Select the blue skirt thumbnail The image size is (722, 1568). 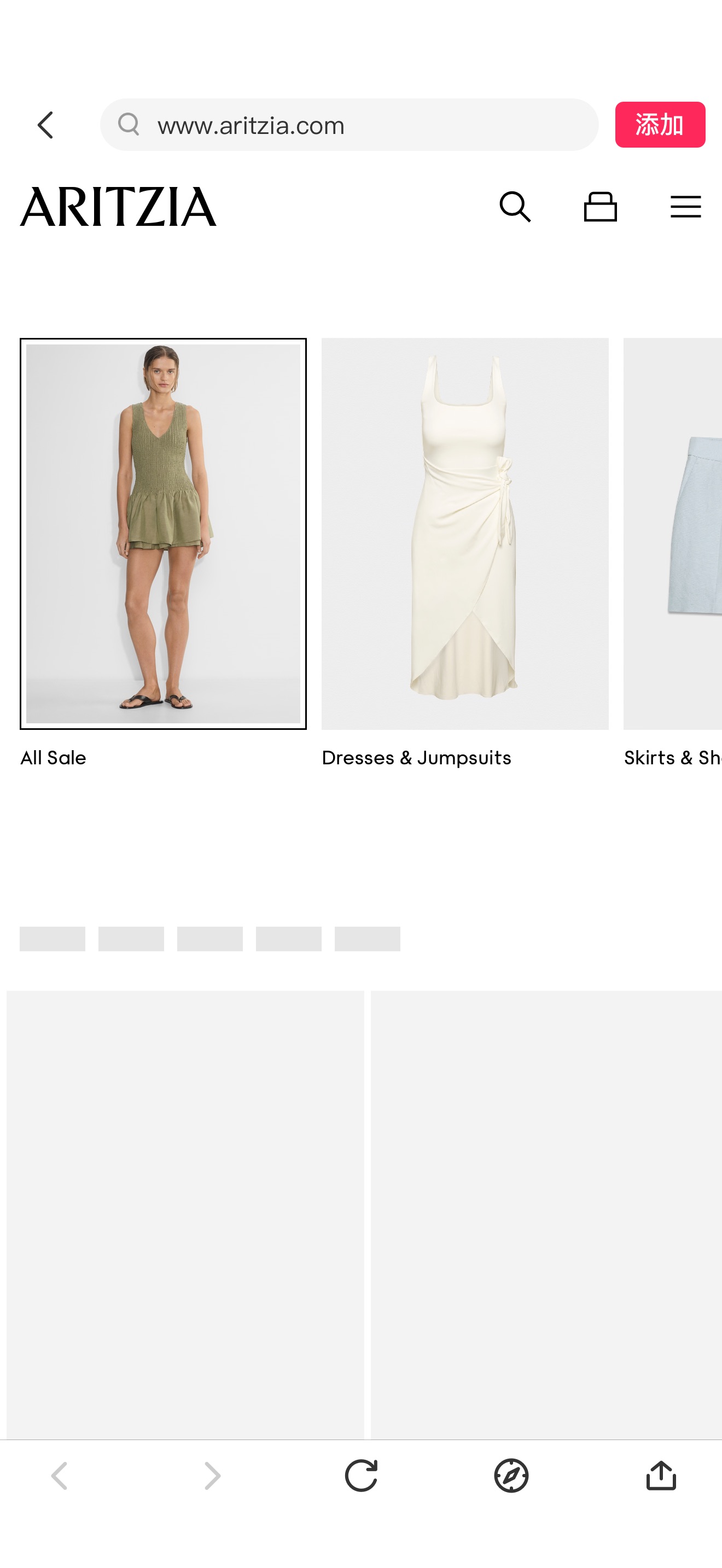673,534
